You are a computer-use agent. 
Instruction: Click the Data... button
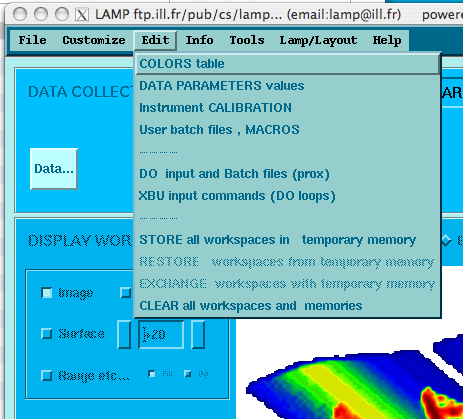[x=54, y=169]
